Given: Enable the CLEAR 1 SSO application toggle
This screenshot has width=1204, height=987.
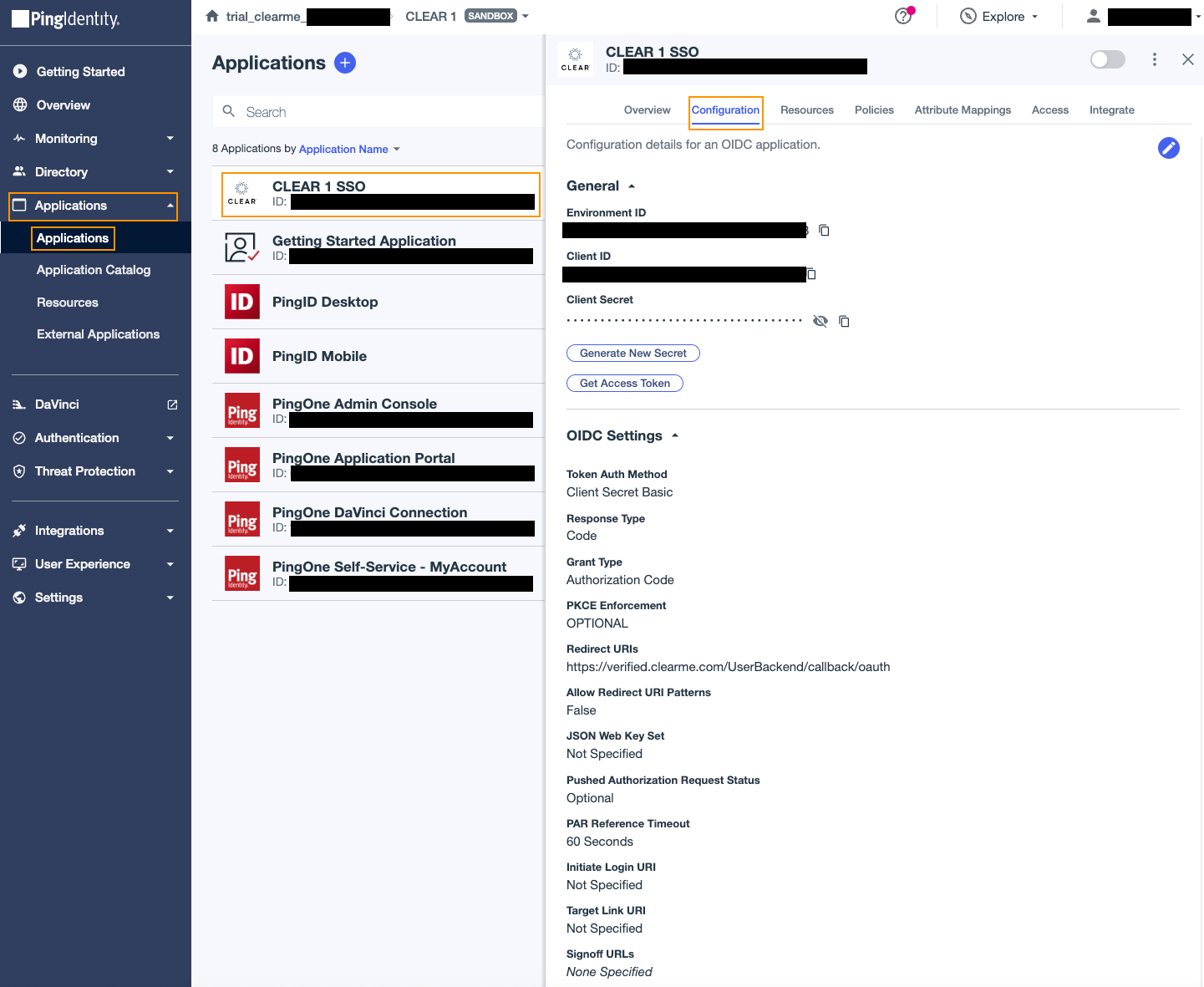Looking at the screenshot, I should pyautogui.click(x=1108, y=59).
